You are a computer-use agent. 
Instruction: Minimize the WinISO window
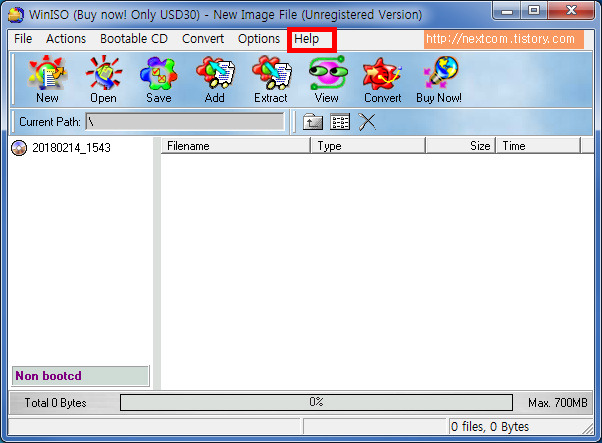(x=506, y=11)
